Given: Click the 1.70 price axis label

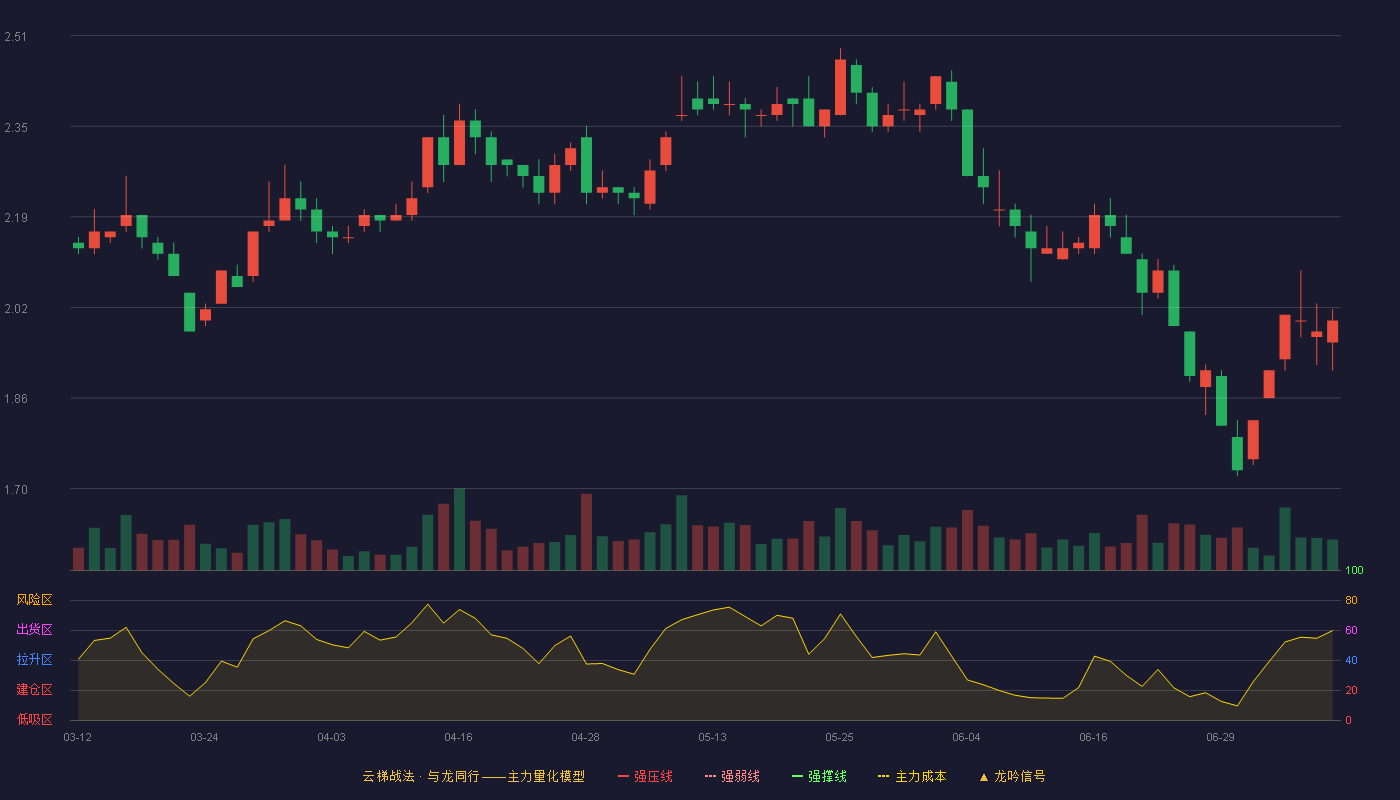Looking at the screenshot, I should tap(16, 490).
